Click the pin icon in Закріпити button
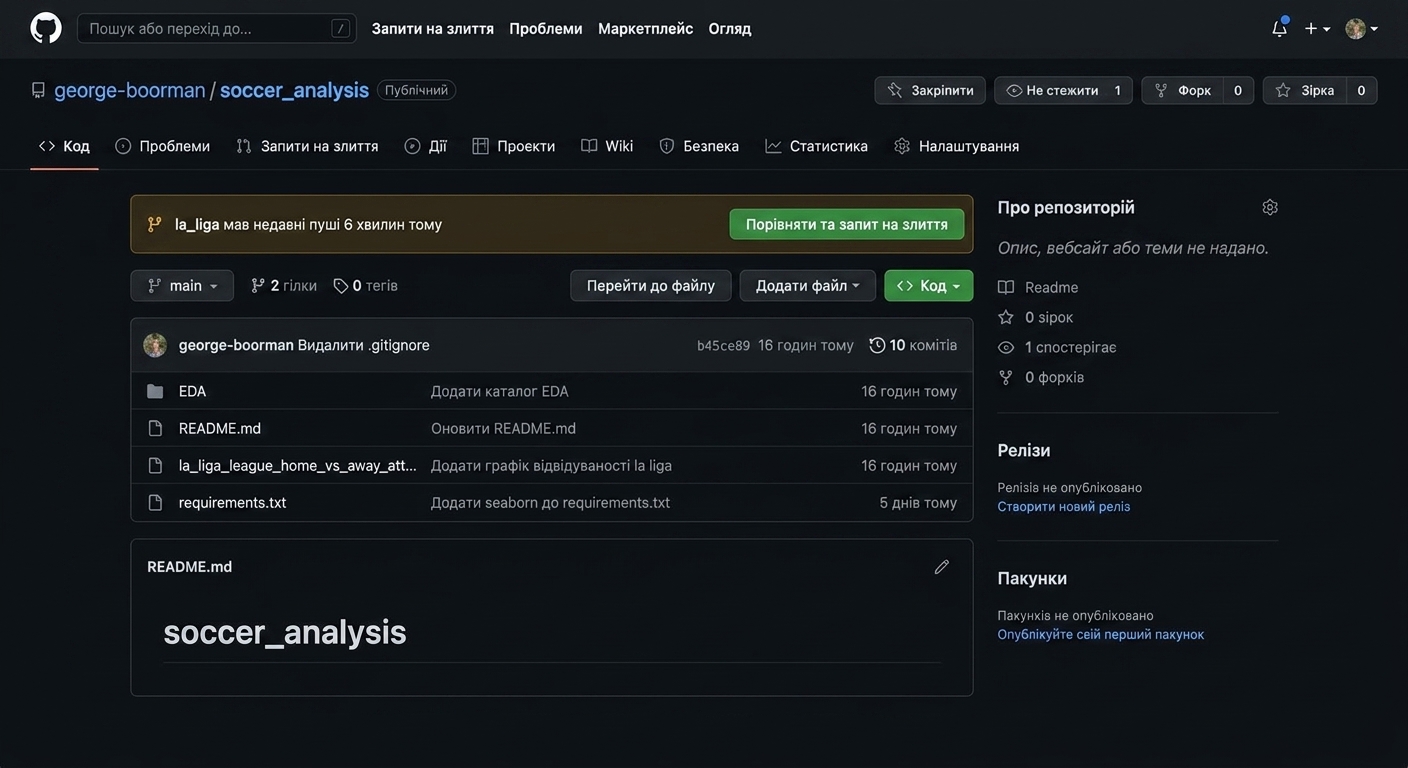 [895, 90]
